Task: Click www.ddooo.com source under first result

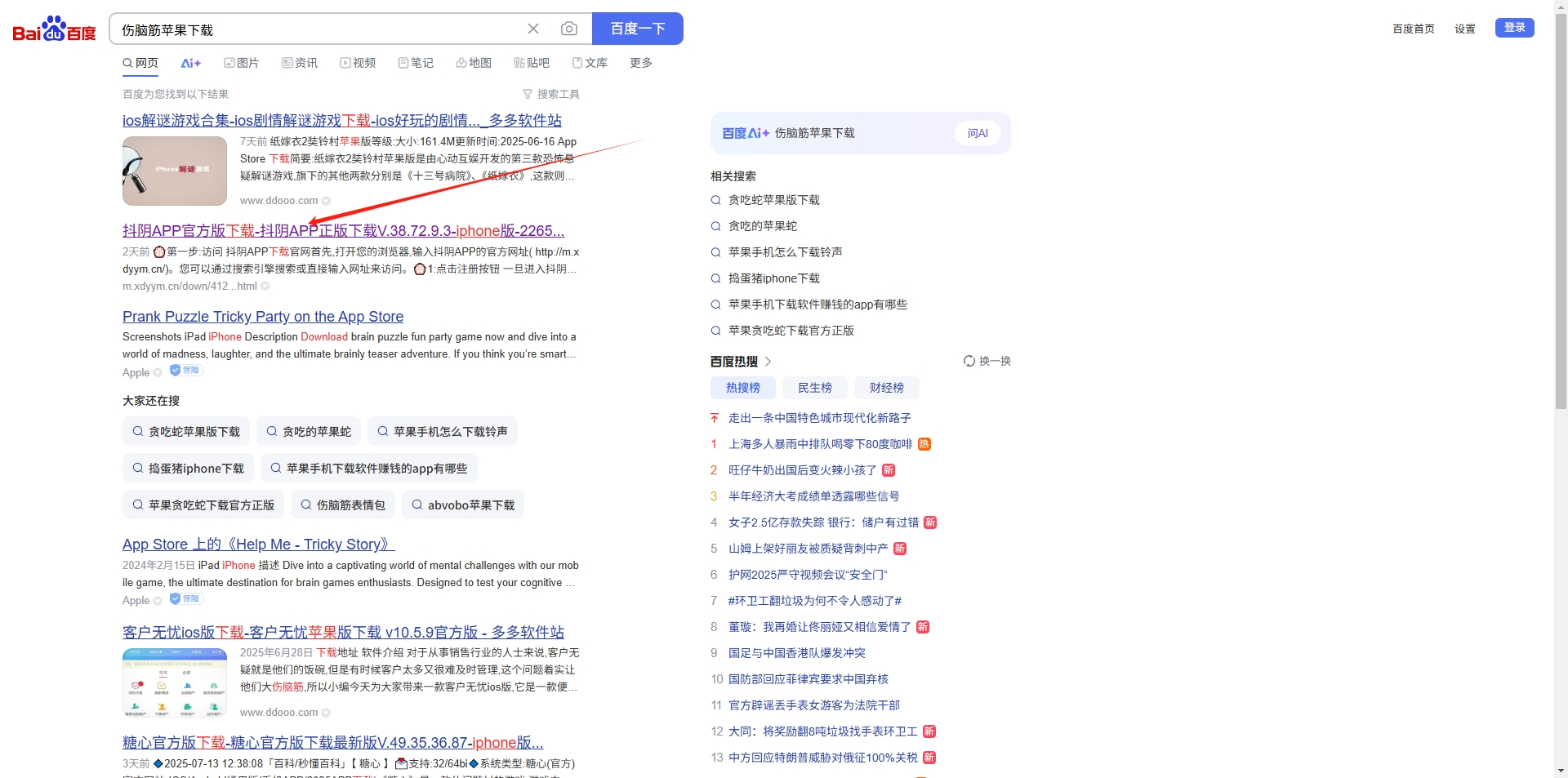Action: 279,201
